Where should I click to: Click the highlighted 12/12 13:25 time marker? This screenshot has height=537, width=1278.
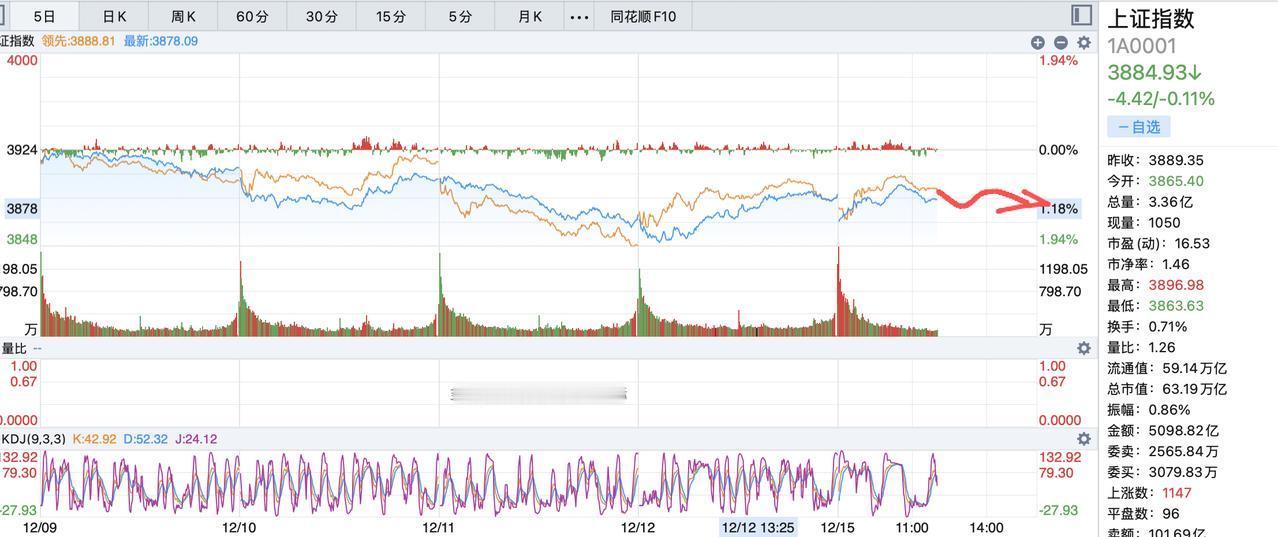tap(758, 527)
